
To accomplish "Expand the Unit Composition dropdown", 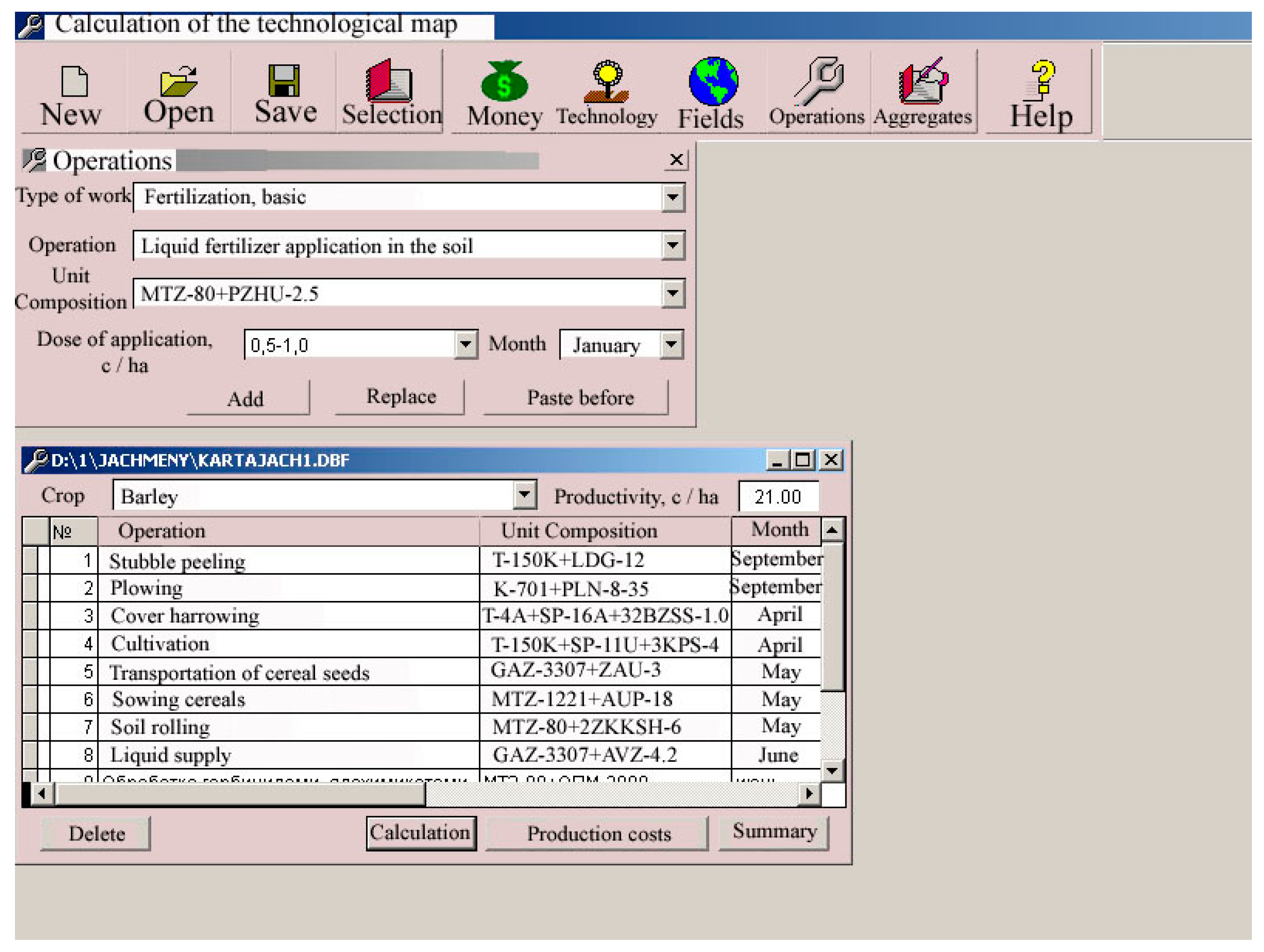I will tap(673, 294).
